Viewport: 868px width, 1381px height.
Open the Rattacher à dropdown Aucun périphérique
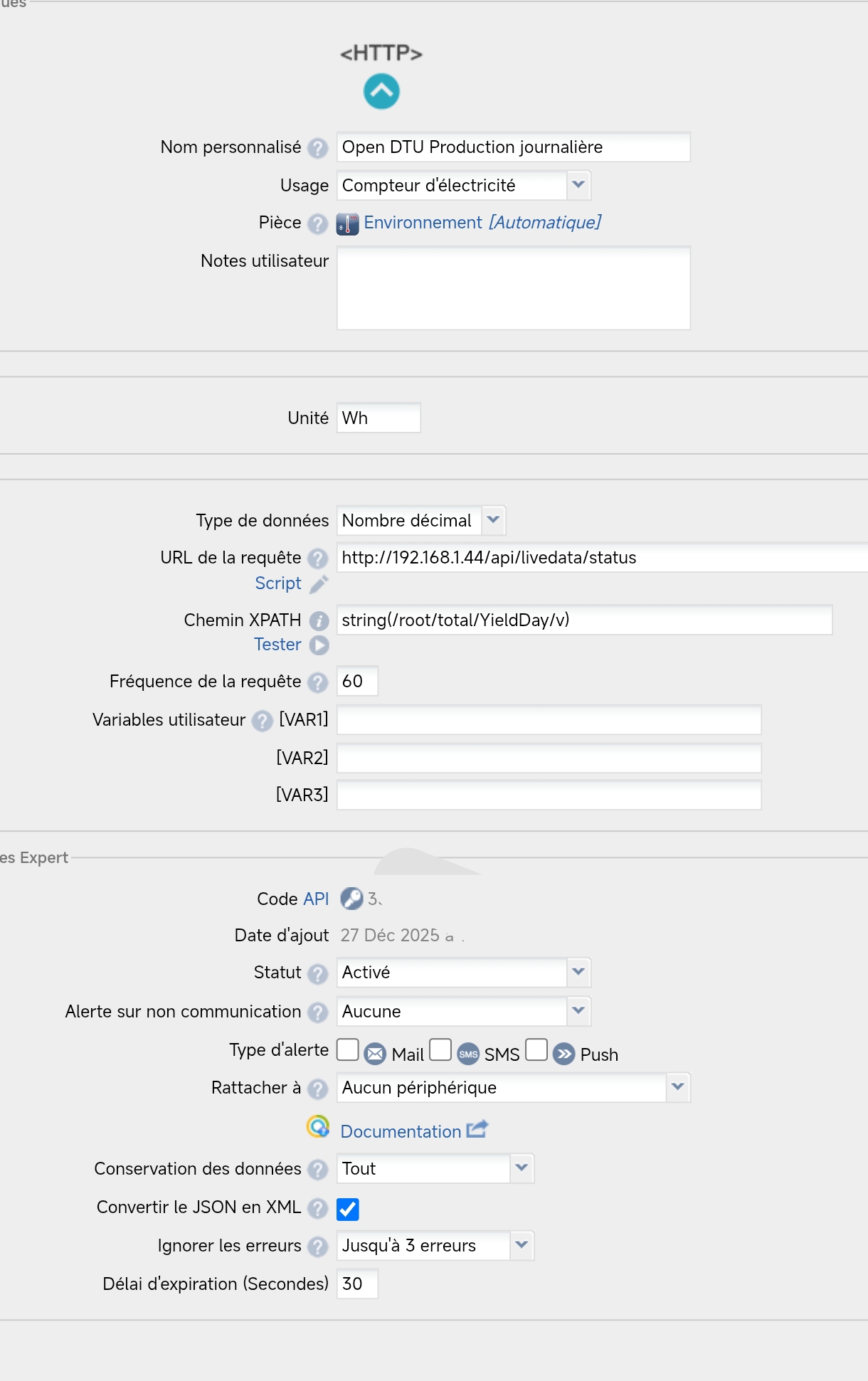[x=514, y=1088]
